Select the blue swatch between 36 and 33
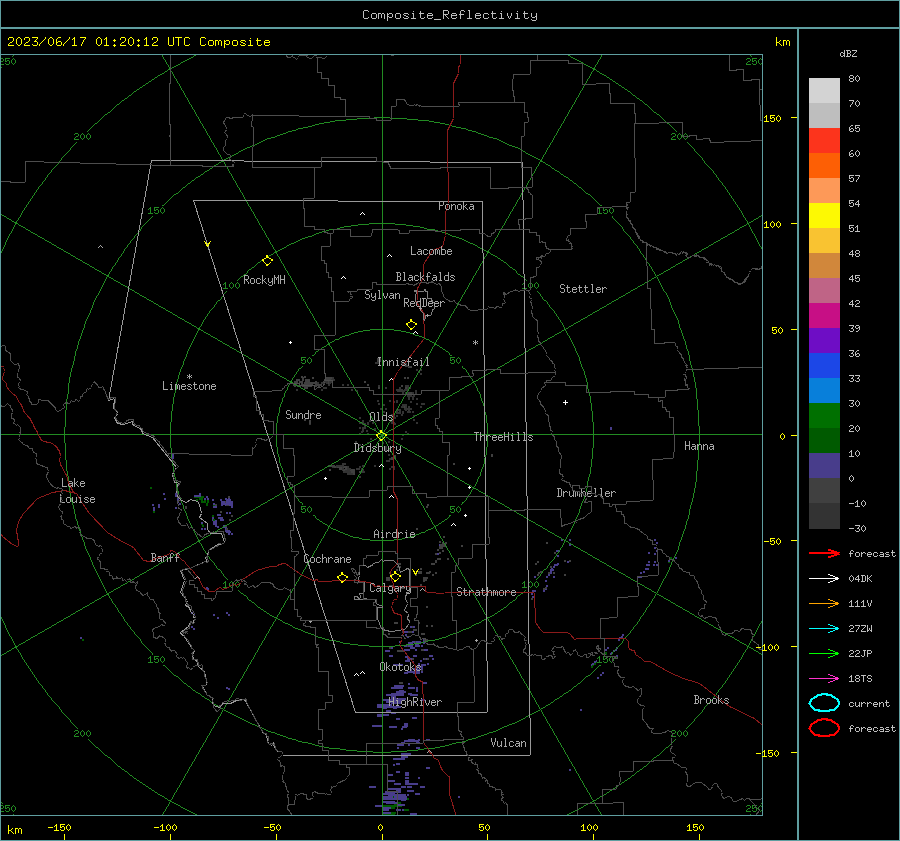900x841 pixels. (x=824, y=365)
